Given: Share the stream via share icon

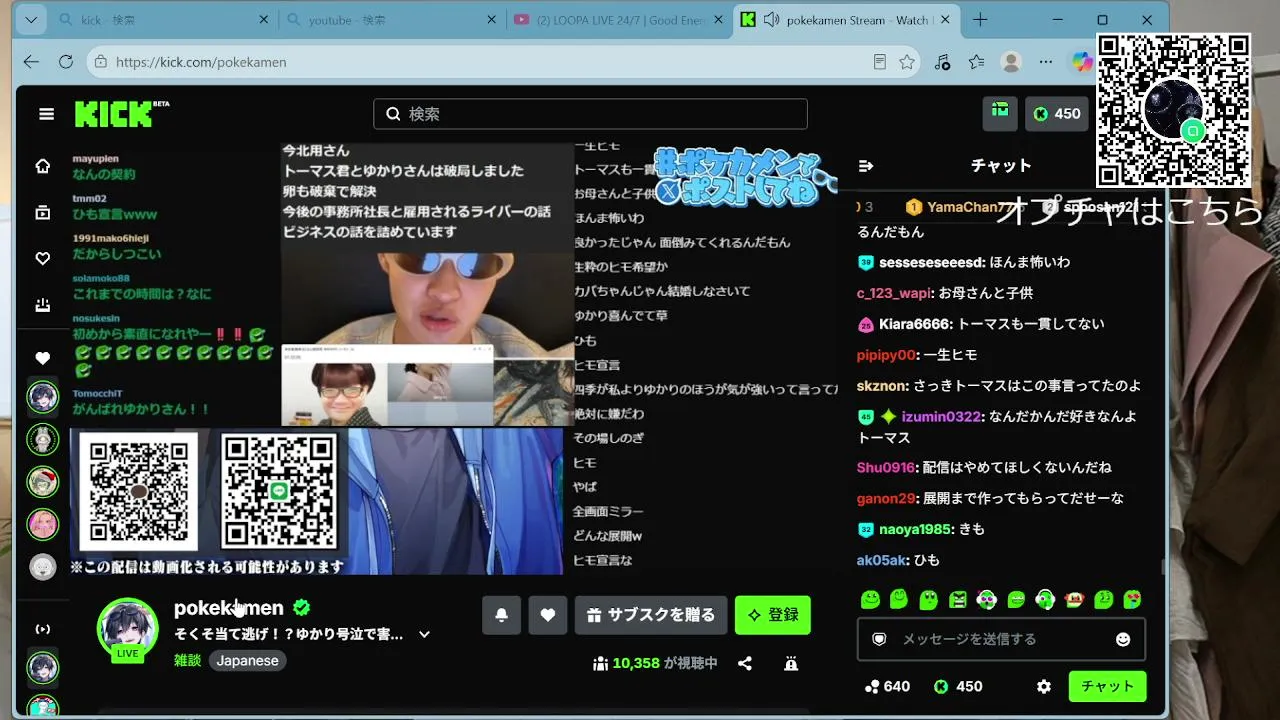Looking at the screenshot, I should coord(745,663).
